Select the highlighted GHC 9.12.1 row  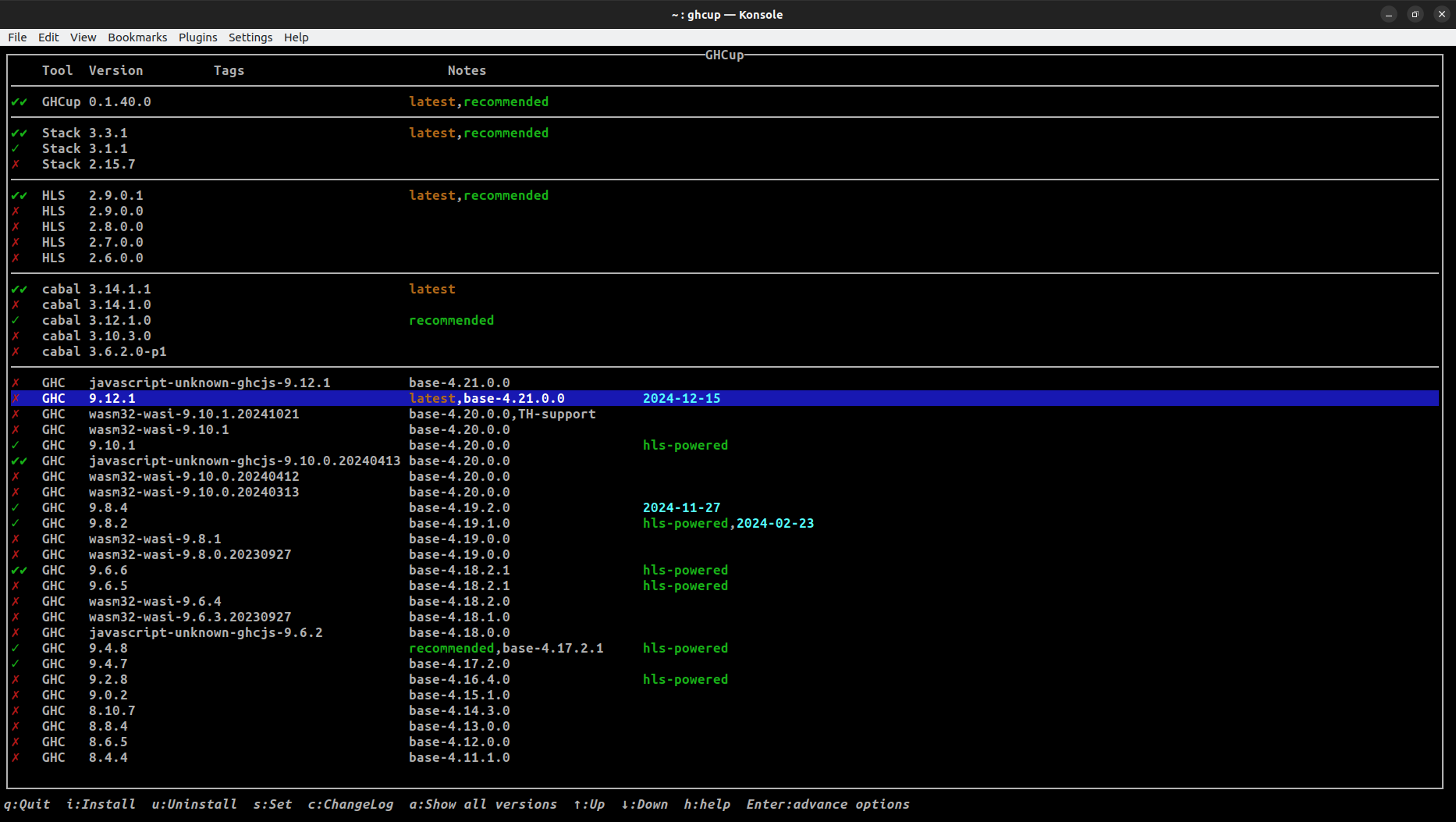pos(112,399)
